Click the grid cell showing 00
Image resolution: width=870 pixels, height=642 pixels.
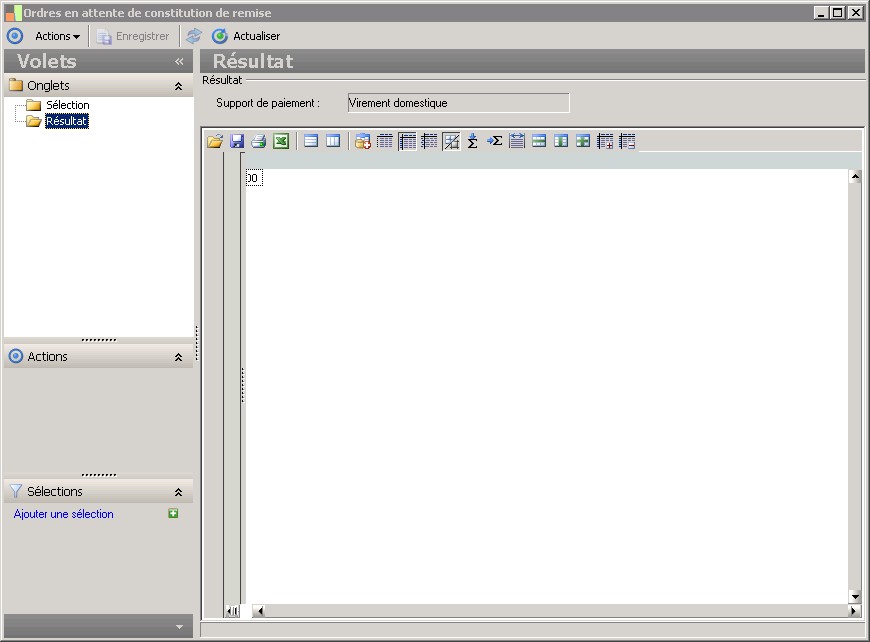(254, 178)
